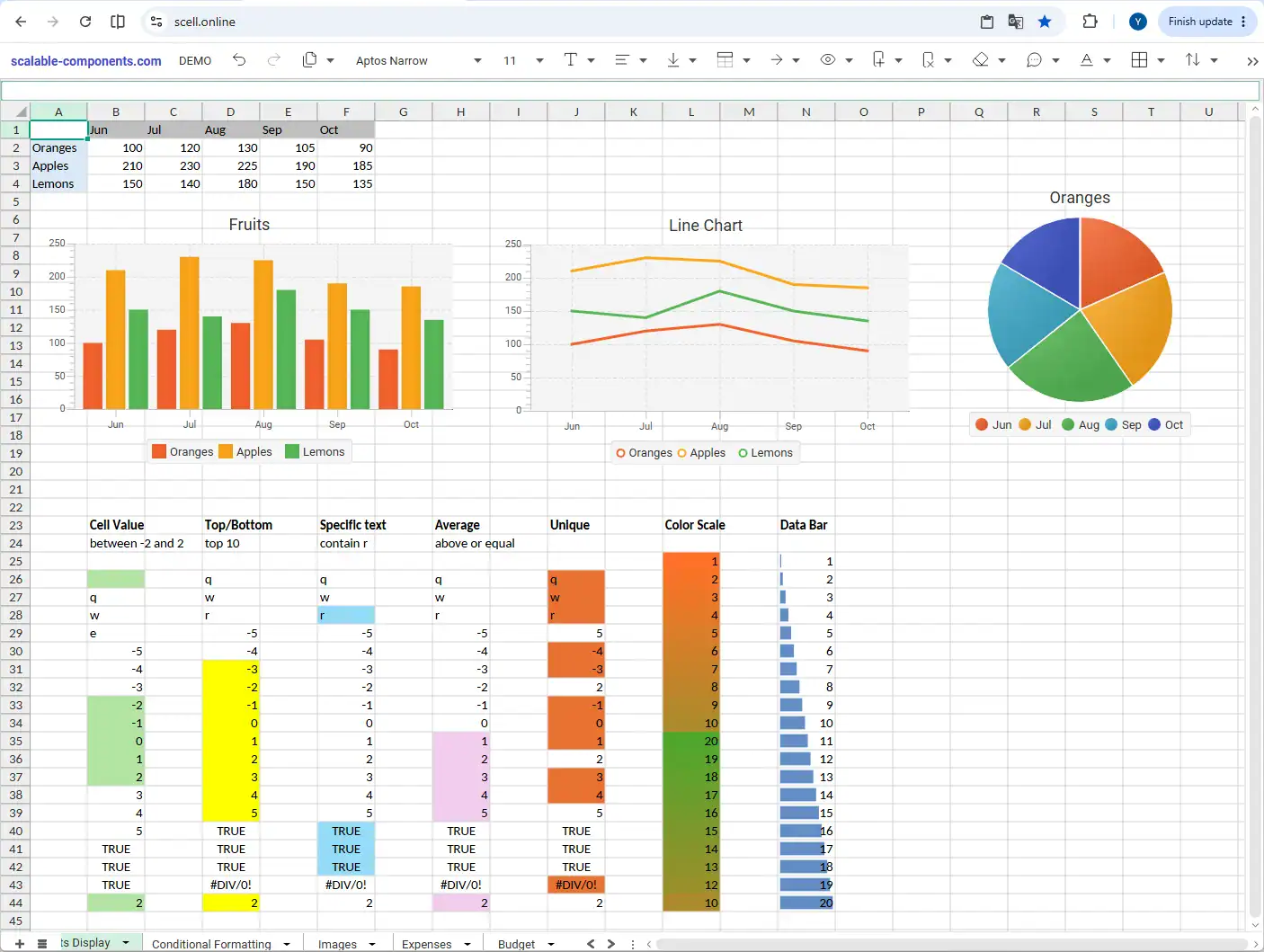The height and width of the screenshot is (952, 1264).
Task: Click the eraser clear icon
Action: point(981,60)
